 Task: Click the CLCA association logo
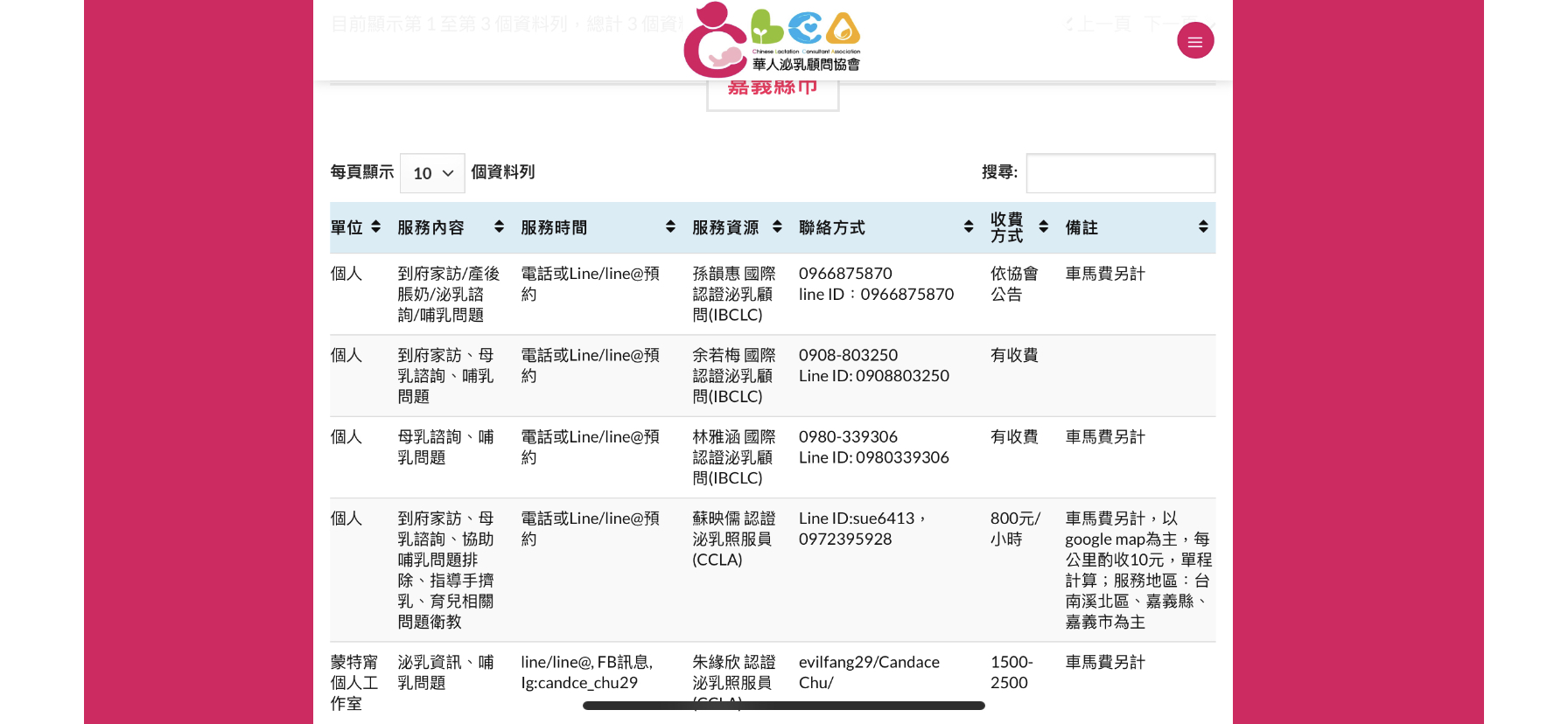[772, 39]
